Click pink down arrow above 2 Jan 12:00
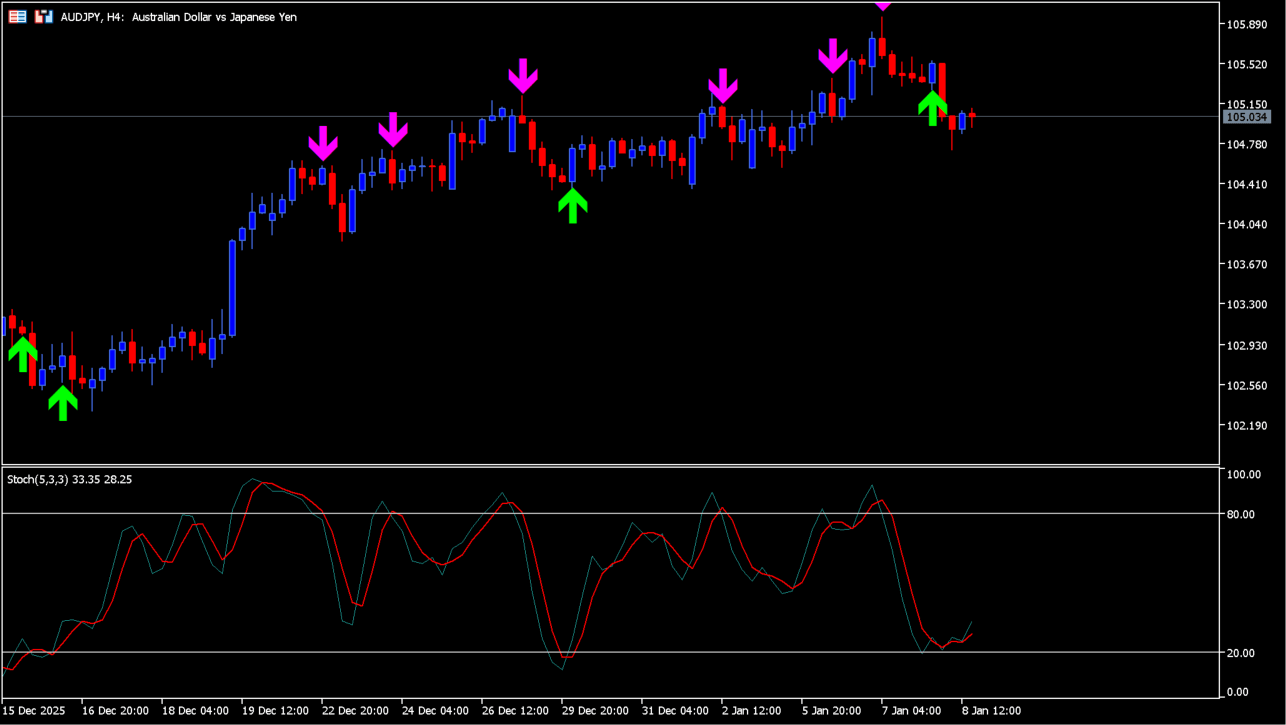 click(722, 86)
